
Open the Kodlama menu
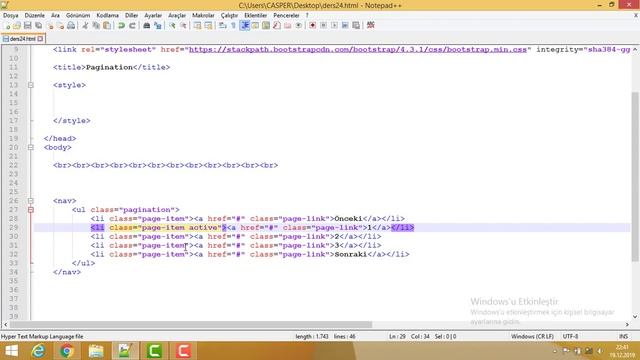[x=107, y=16]
